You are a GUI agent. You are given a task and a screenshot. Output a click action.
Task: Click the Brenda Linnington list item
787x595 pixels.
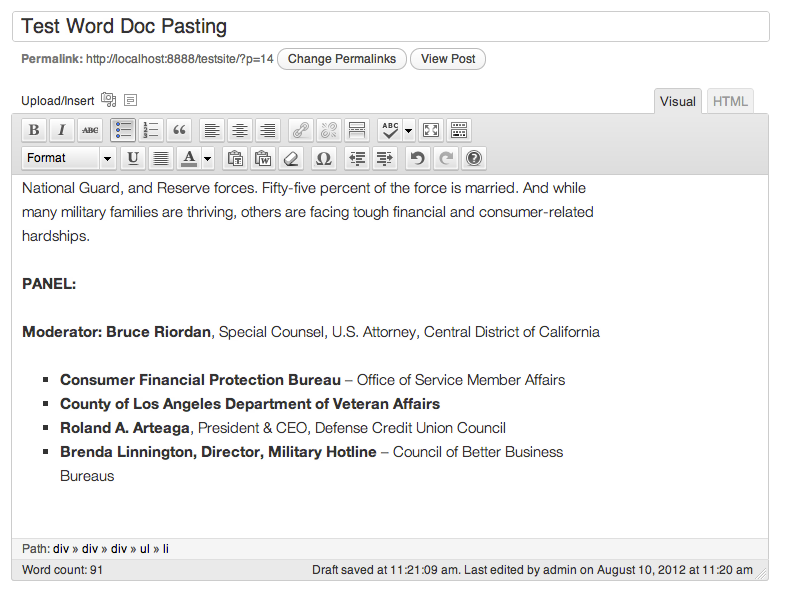[x=312, y=464]
